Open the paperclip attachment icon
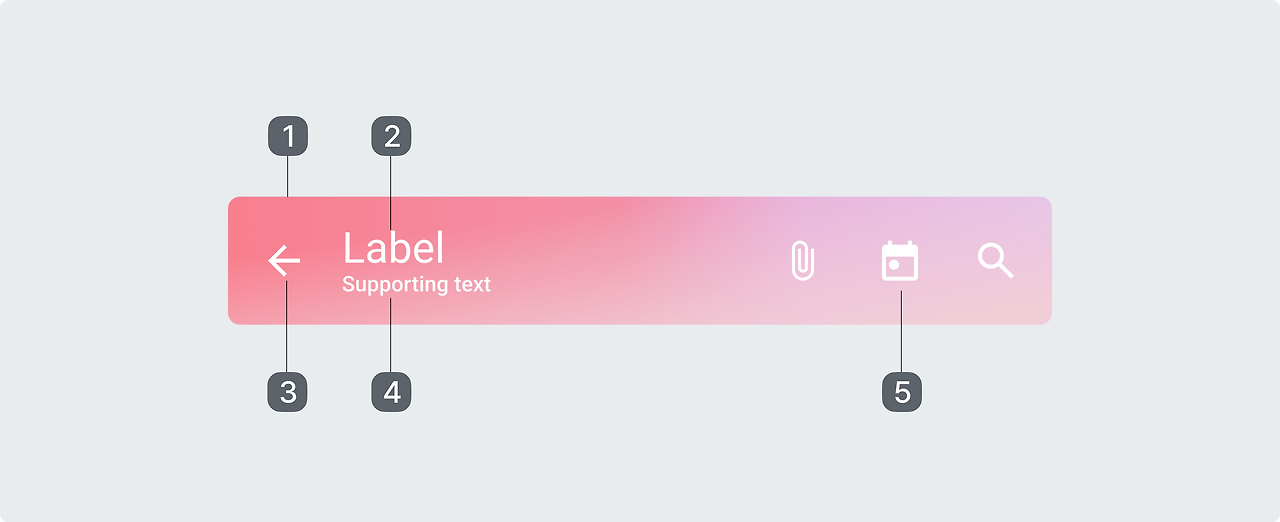This screenshot has height=522, width=1280. (x=802, y=261)
